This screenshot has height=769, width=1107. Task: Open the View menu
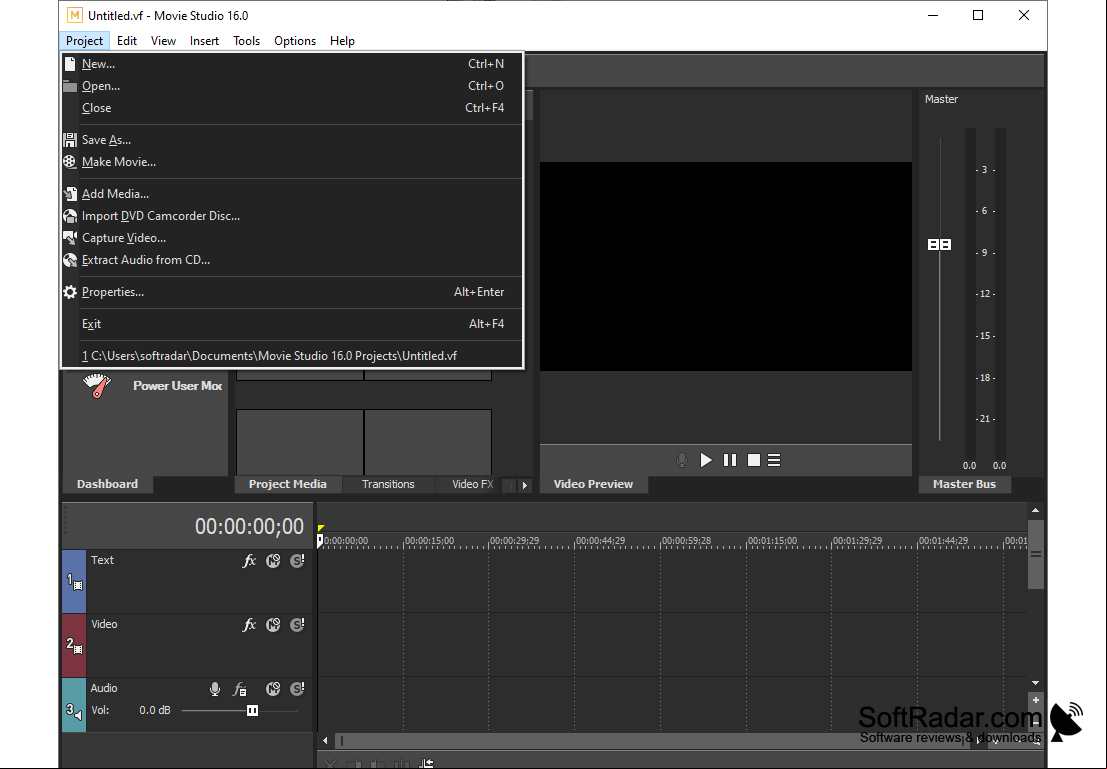pos(163,41)
